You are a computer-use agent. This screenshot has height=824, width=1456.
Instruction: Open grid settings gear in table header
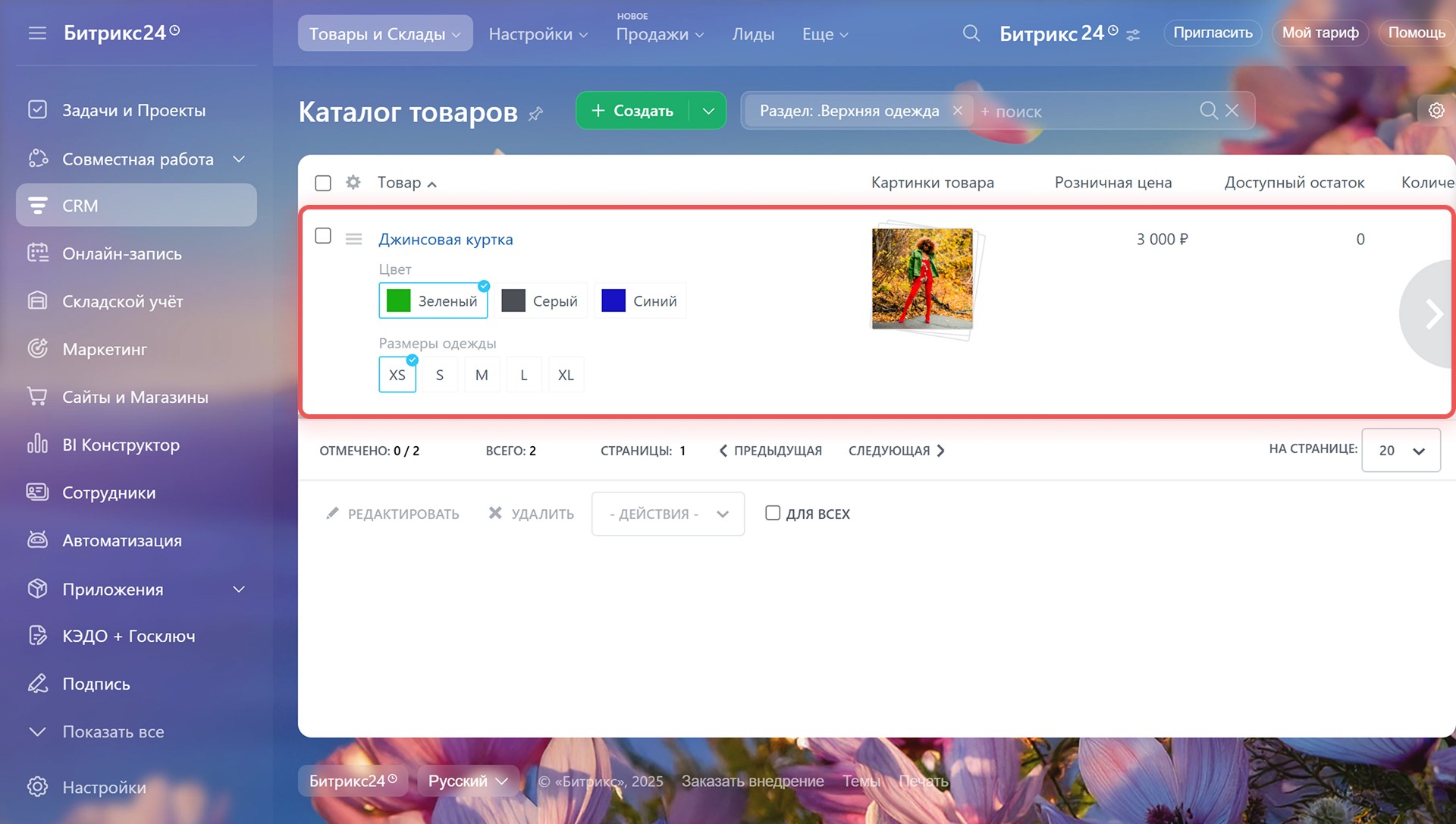pos(353,182)
